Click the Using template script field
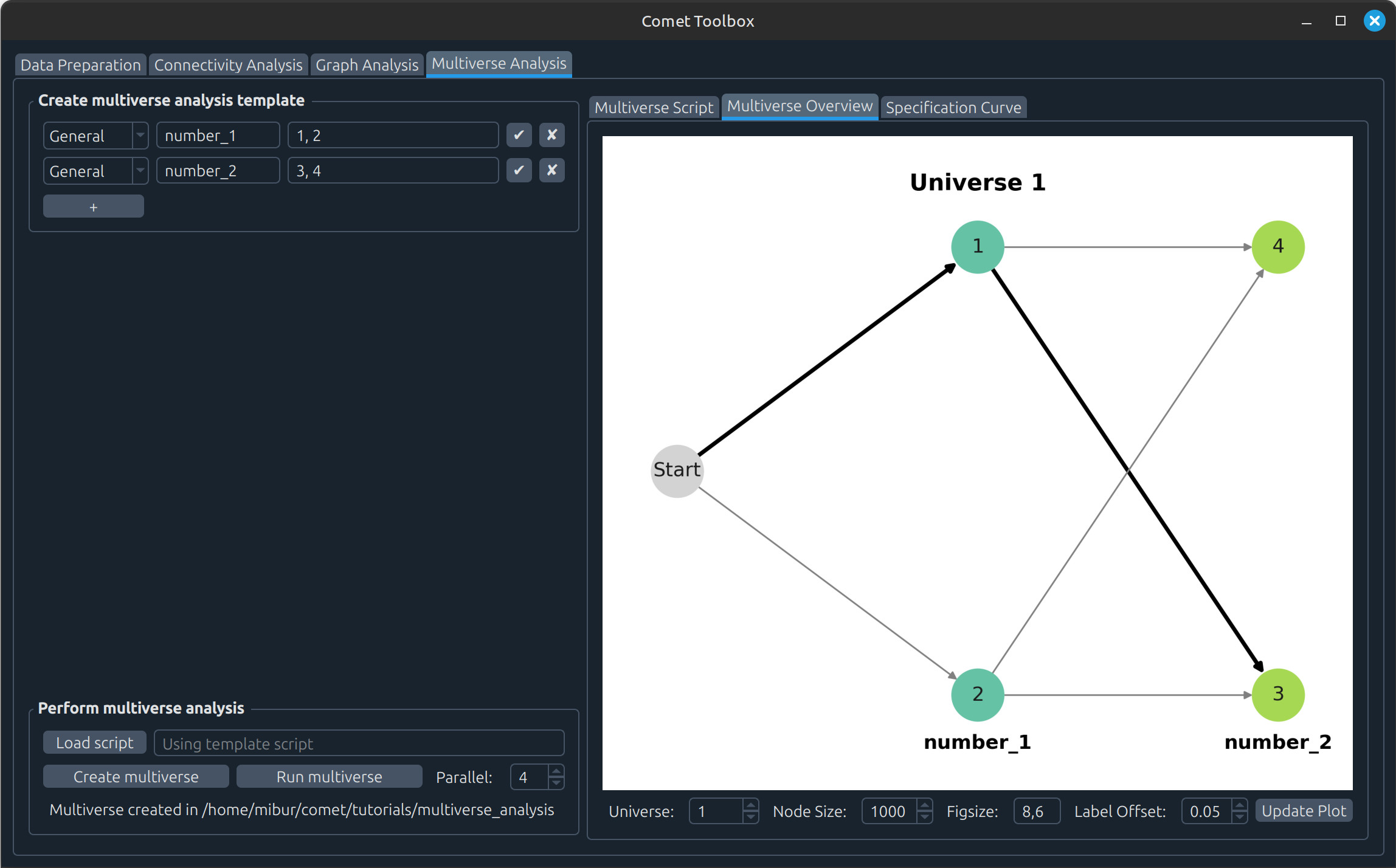Image resolution: width=1396 pixels, height=868 pixels. 359,743
